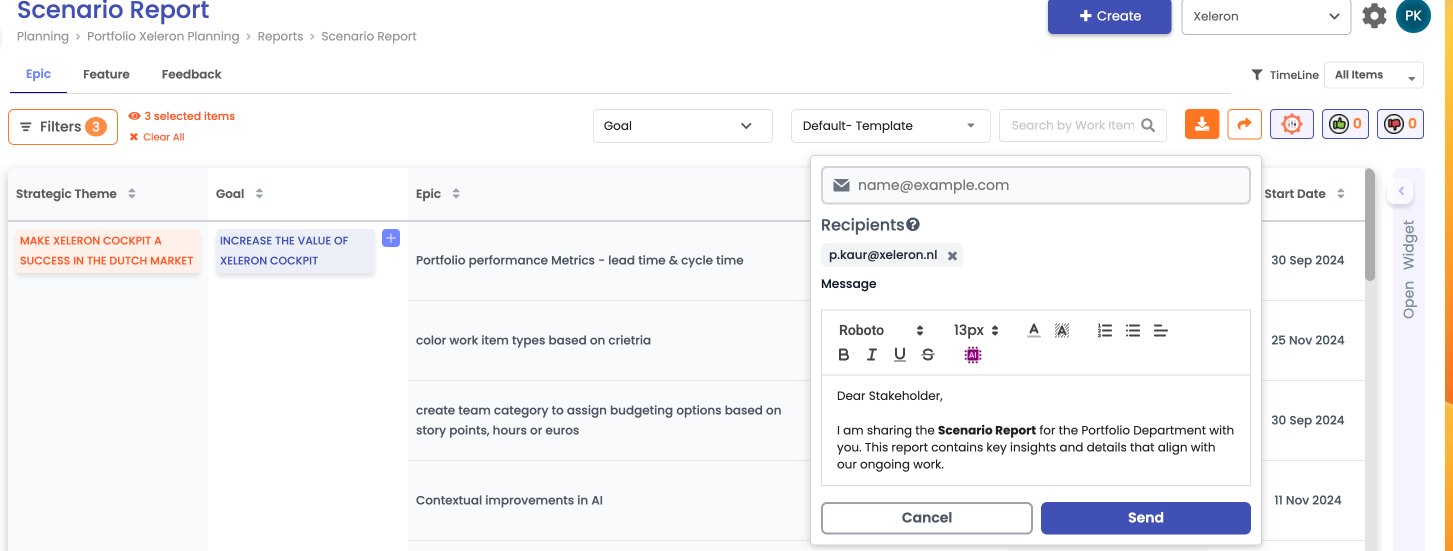Image resolution: width=1453 pixels, height=551 pixels.
Task: Click the orange download report icon
Action: (x=1202, y=125)
